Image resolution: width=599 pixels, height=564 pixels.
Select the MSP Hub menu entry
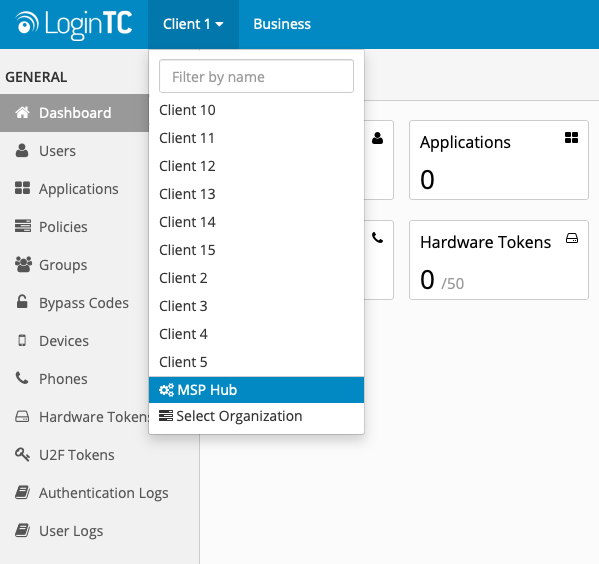pos(256,390)
